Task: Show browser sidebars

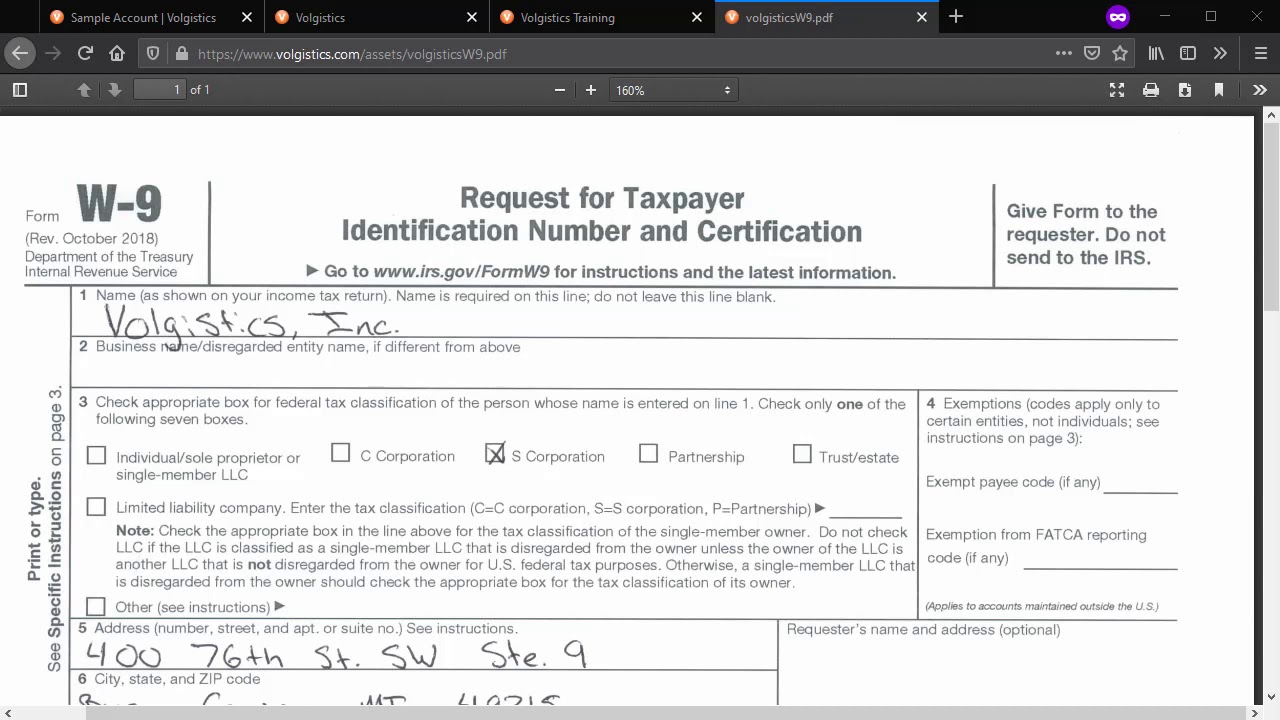Action: pos(1188,54)
